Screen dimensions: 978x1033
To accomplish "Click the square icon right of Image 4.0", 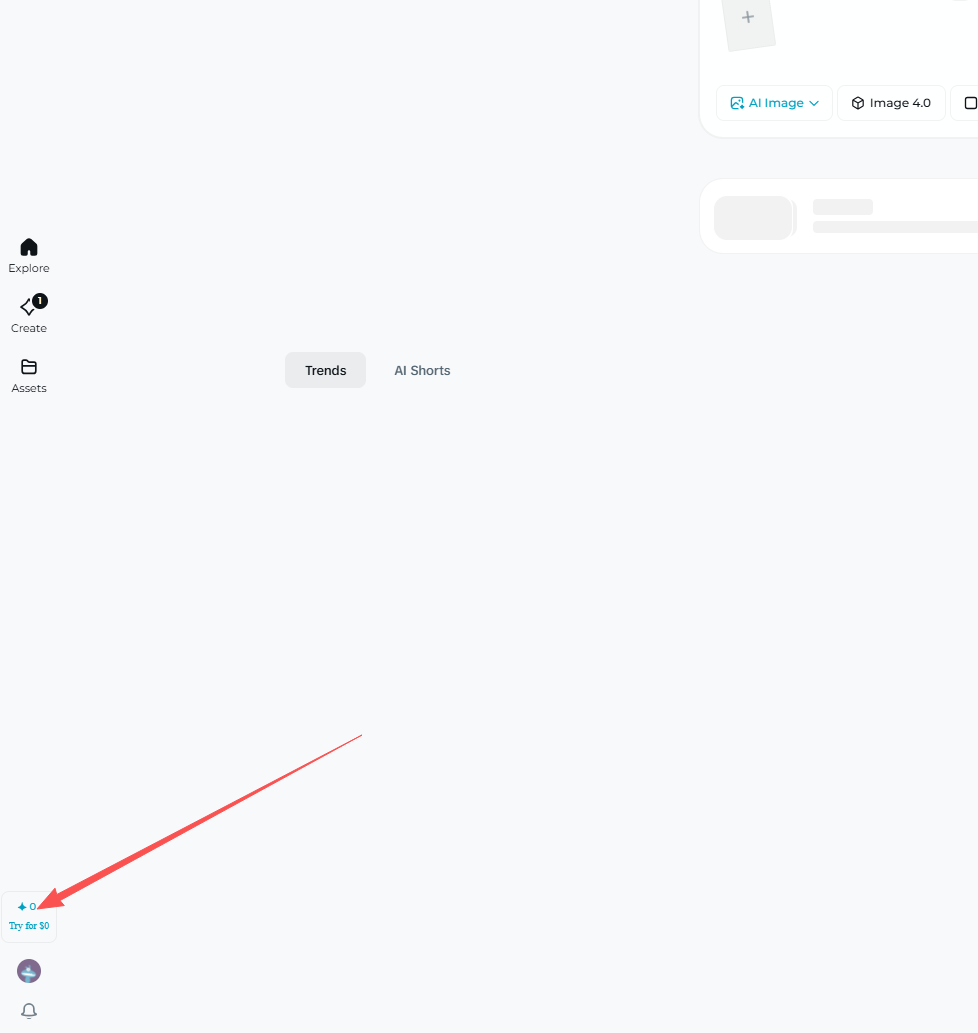I will click(969, 103).
